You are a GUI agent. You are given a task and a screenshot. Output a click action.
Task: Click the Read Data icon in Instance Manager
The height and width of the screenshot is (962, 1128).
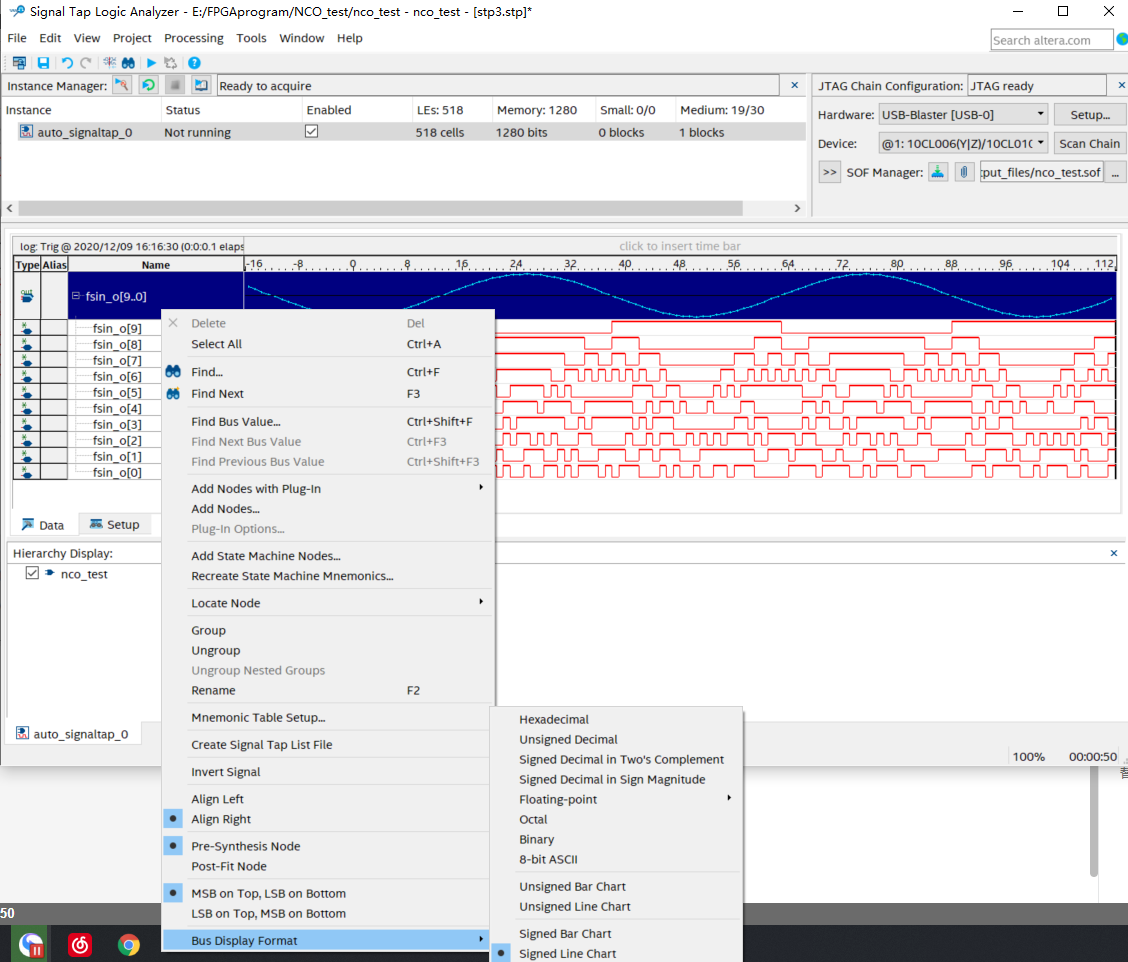[201, 86]
